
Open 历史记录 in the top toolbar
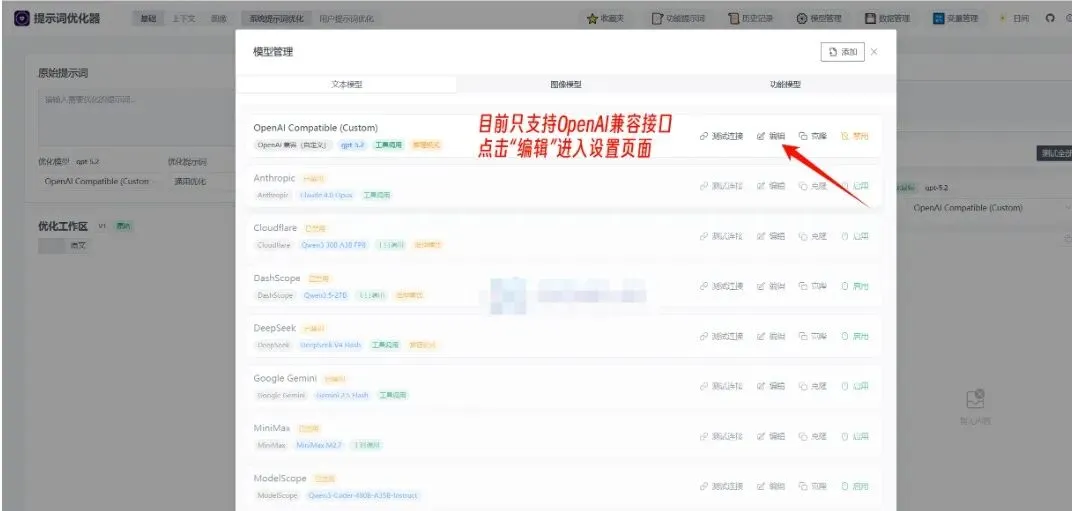tap(751, 18)
